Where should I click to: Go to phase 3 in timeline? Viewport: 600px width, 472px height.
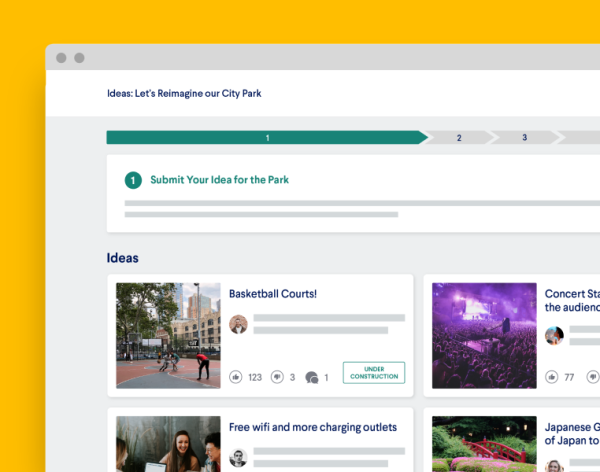click(x=525, y=137)
